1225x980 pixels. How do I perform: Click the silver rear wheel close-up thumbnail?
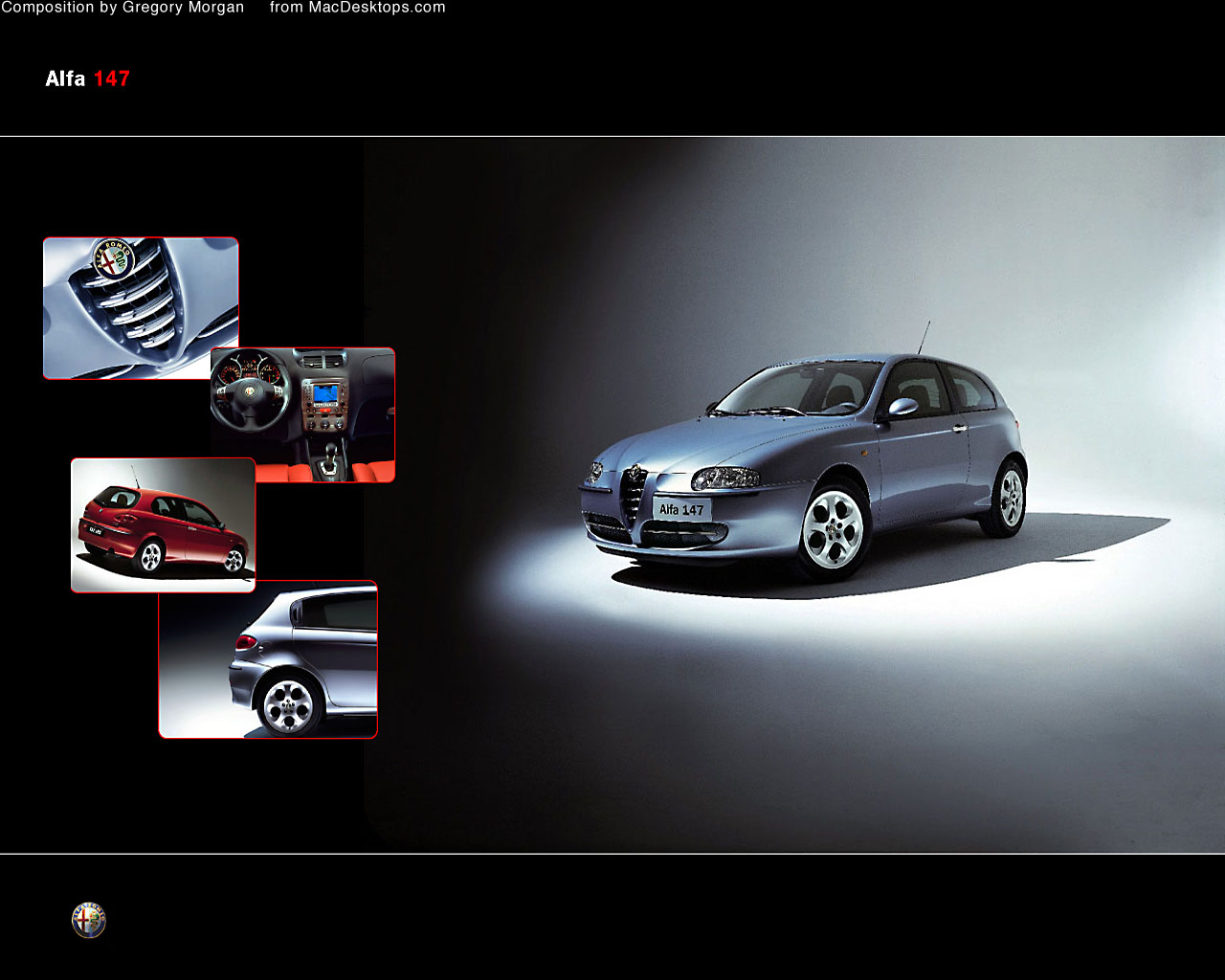point(268,659)
